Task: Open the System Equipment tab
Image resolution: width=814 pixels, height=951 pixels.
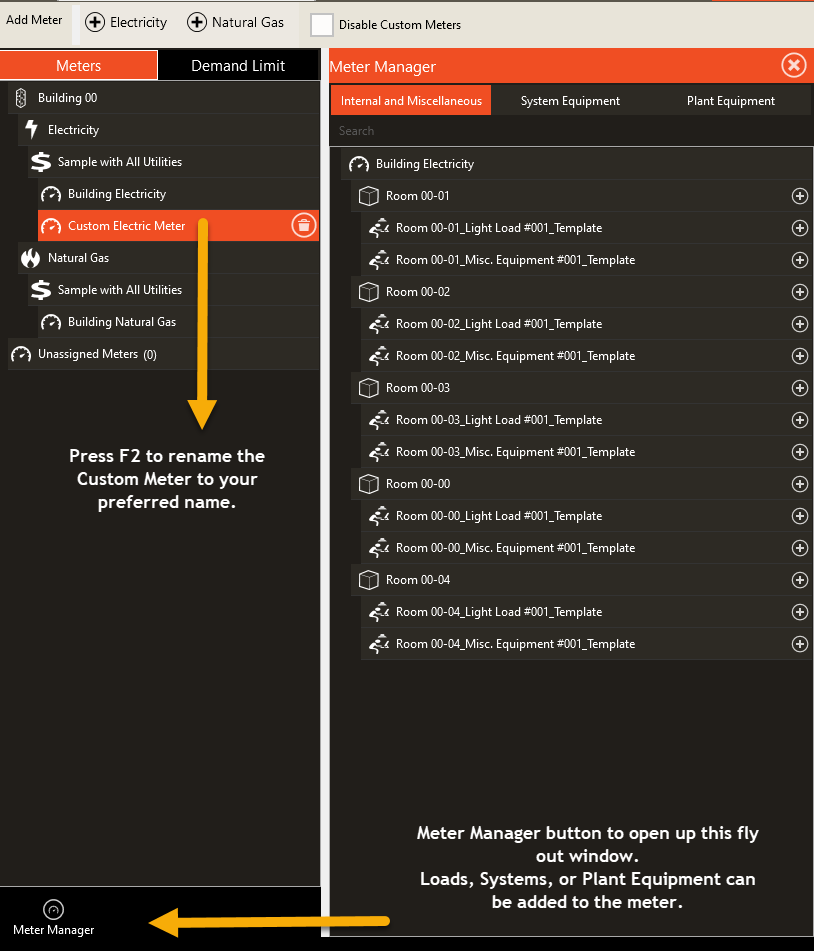Action: [x=570, y=101]
